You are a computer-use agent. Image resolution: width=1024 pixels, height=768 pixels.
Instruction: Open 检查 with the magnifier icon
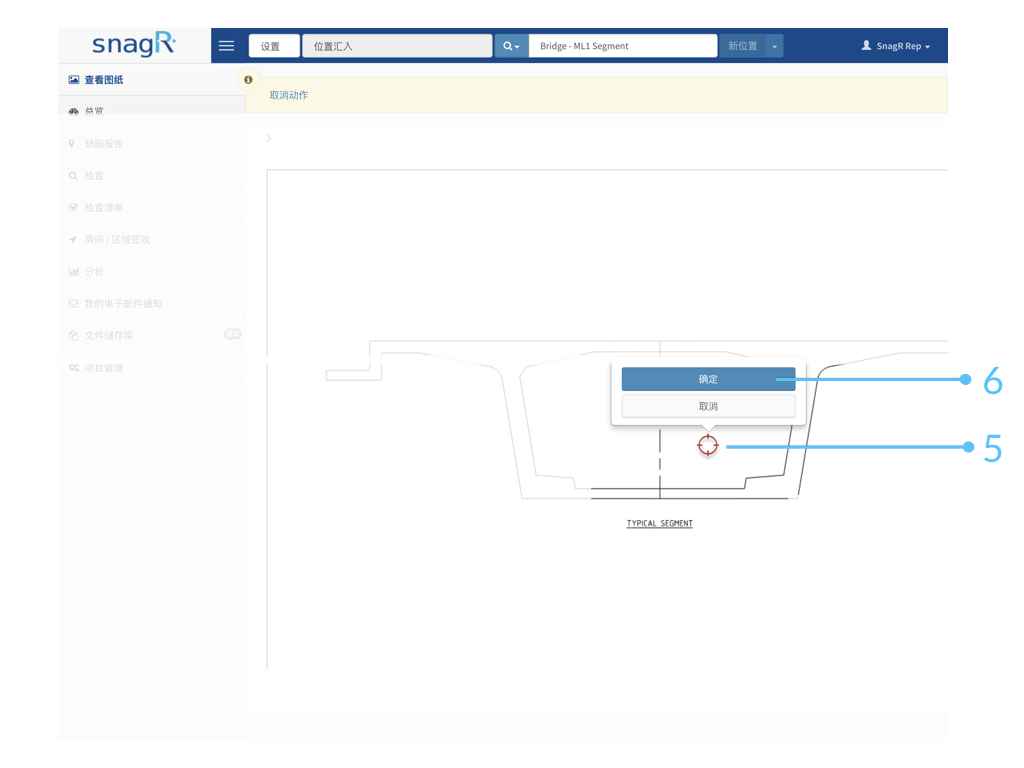[x=152, y=176]
